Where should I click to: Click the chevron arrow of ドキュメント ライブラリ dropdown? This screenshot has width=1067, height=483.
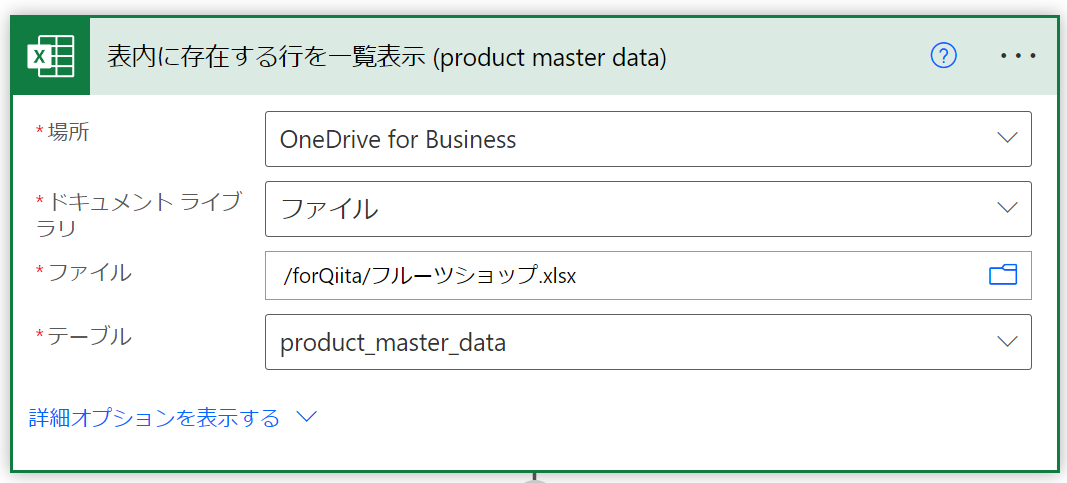click(1007, 208)
